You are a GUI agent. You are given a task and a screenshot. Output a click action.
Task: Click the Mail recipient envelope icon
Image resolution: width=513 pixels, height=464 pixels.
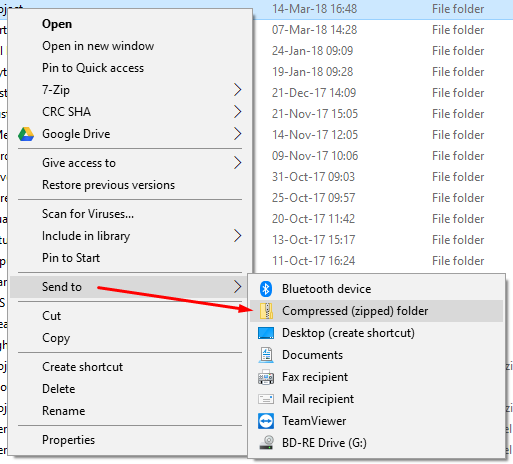point(266,399)
